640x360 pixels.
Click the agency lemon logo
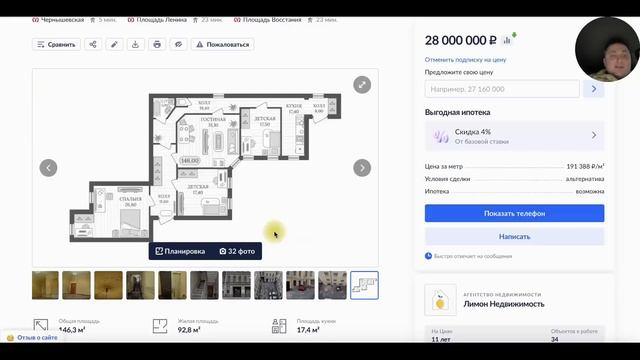(x=440, y=300)
